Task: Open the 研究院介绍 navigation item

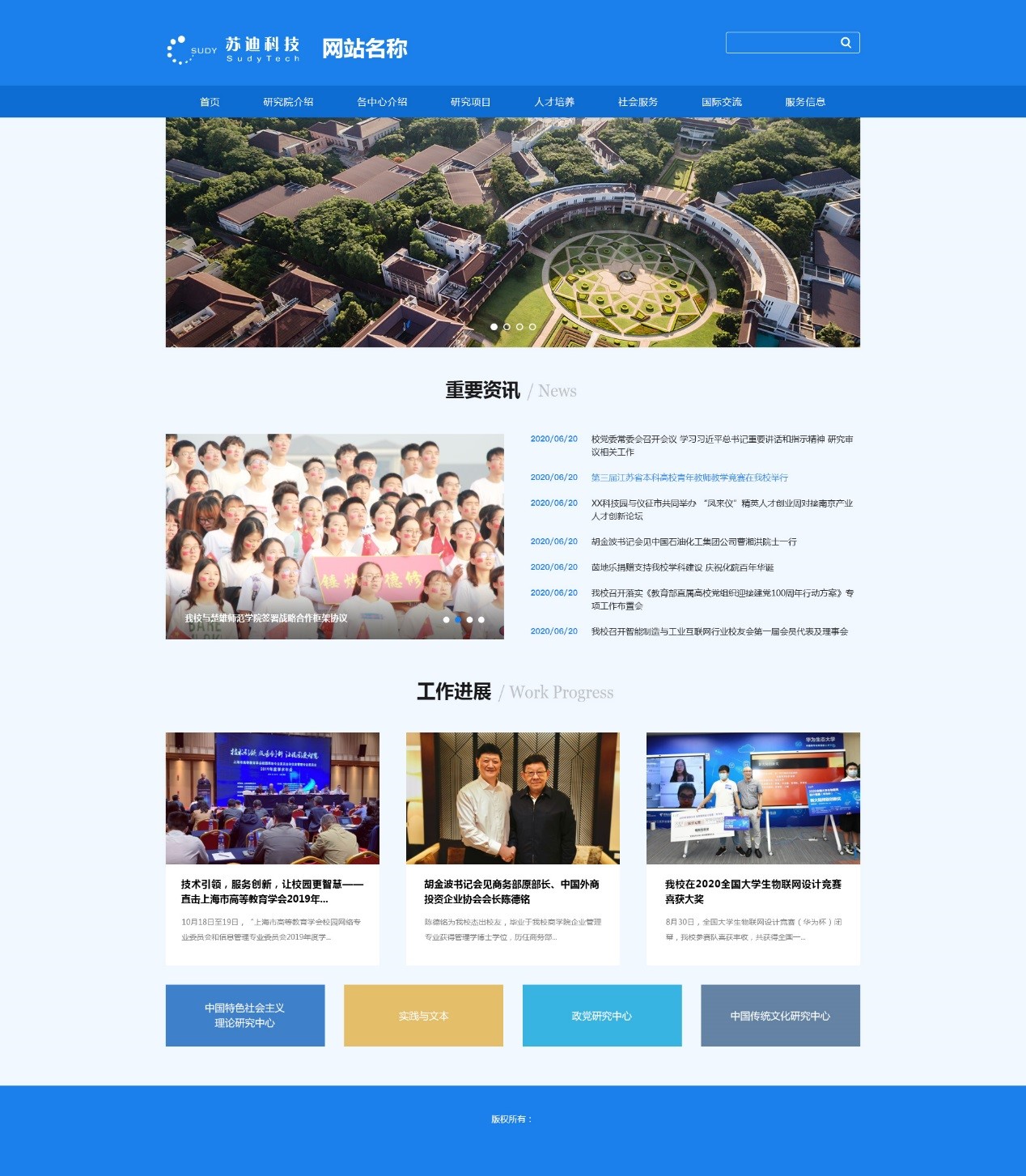Action: pos(288,102)
